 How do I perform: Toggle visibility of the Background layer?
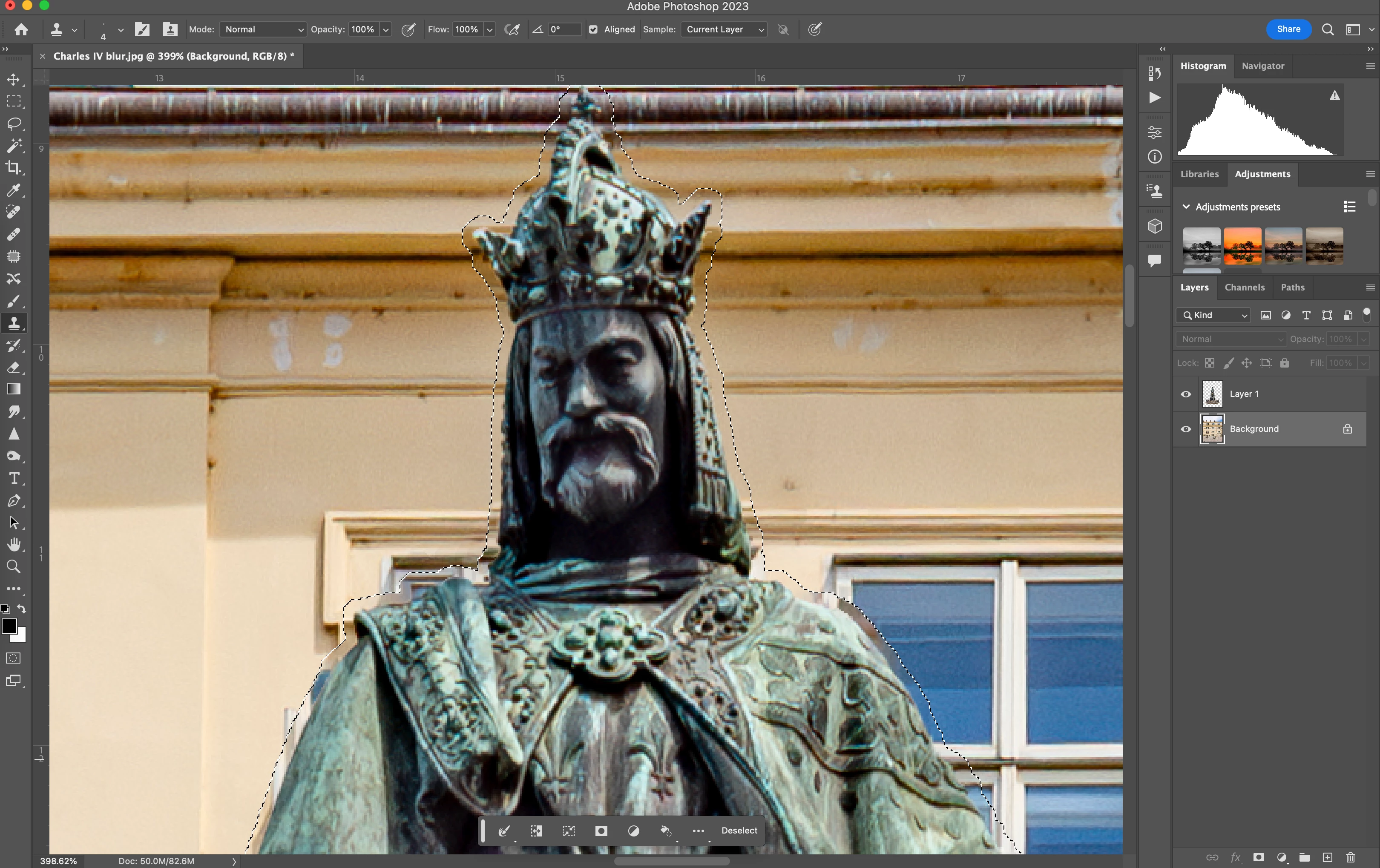point(1186,429)
